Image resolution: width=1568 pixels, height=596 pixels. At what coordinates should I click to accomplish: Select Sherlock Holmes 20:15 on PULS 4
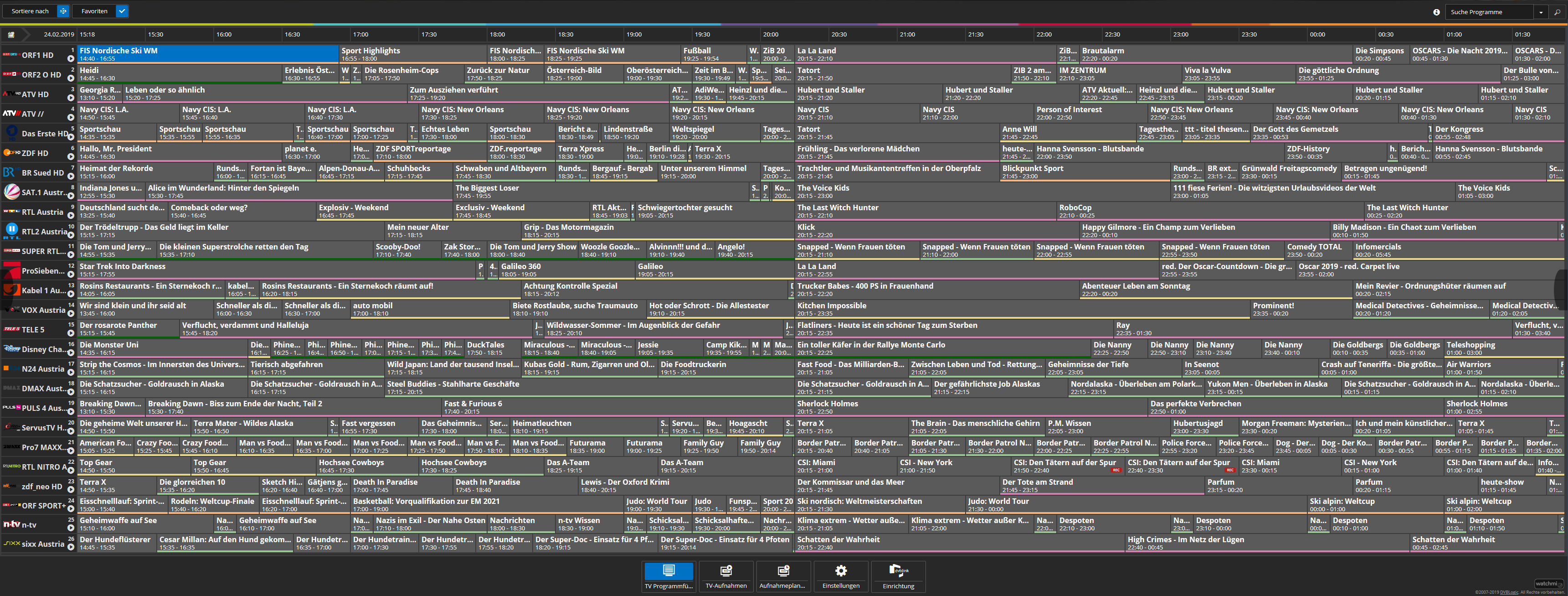click(971, 407)
